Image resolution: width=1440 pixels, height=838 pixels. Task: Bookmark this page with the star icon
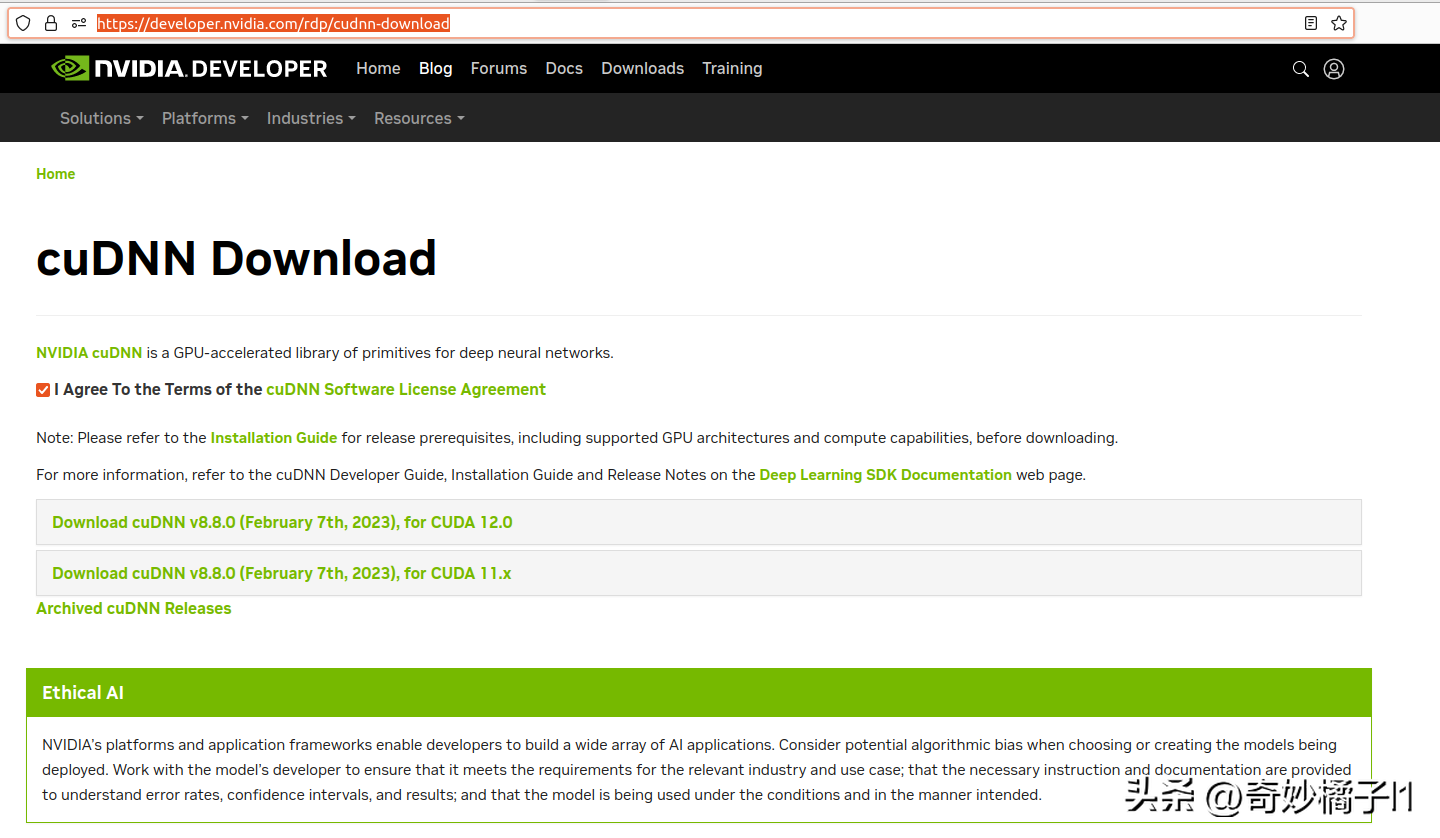[x=1339, y=23]
